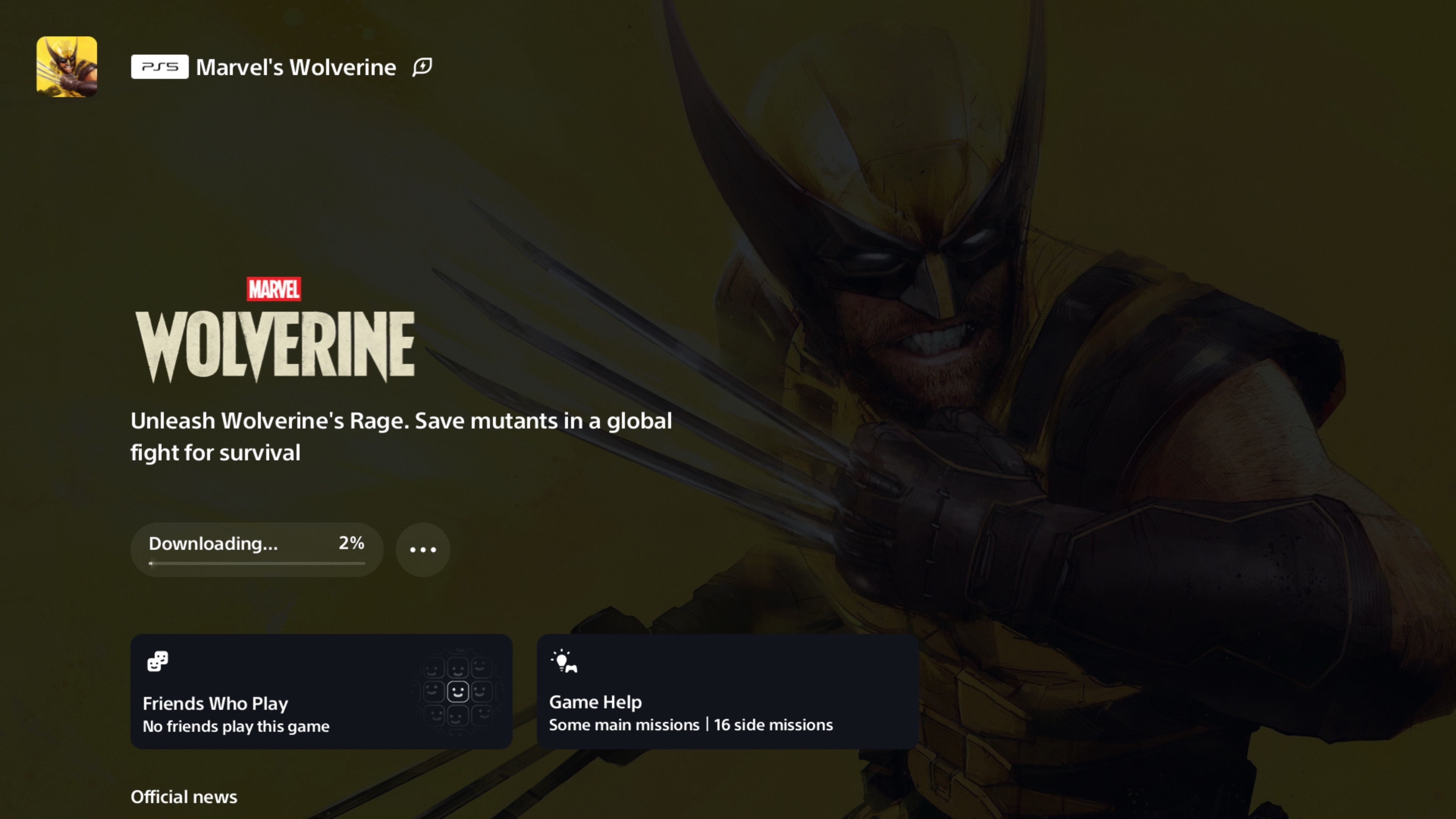Click 'Some main missions' text

pyautogui.click(x=624, y=725)
